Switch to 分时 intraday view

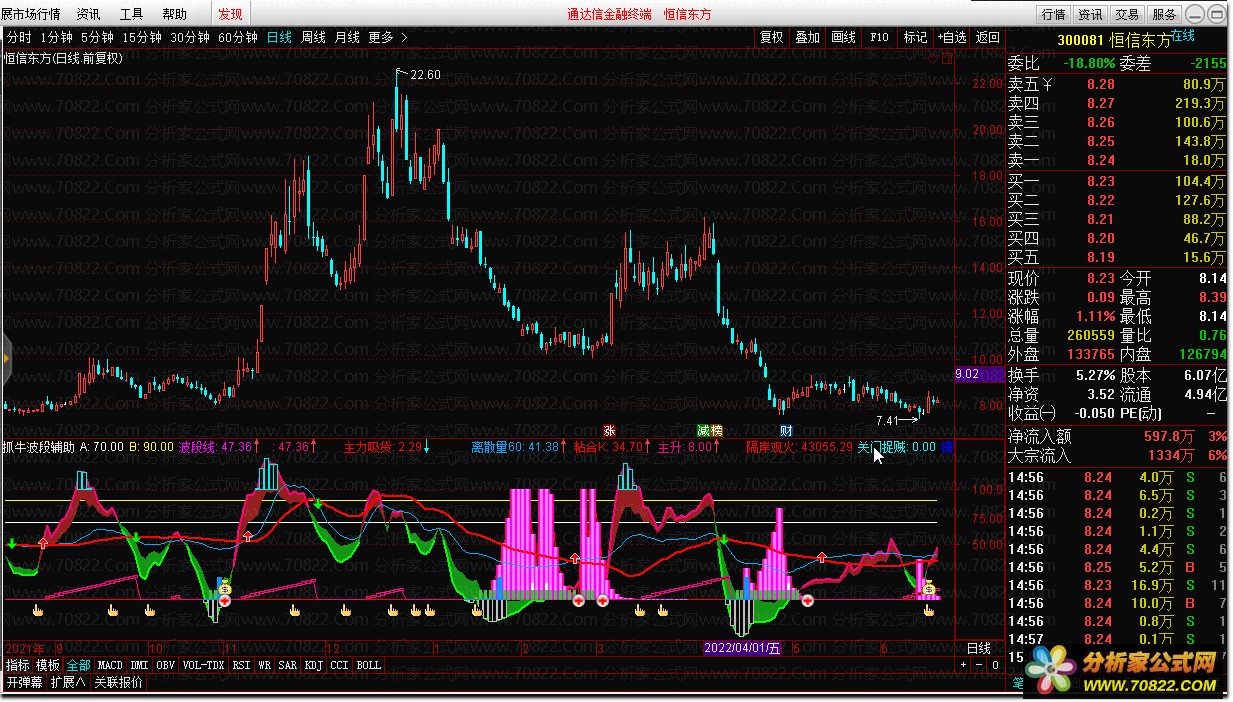coord(19,37)
